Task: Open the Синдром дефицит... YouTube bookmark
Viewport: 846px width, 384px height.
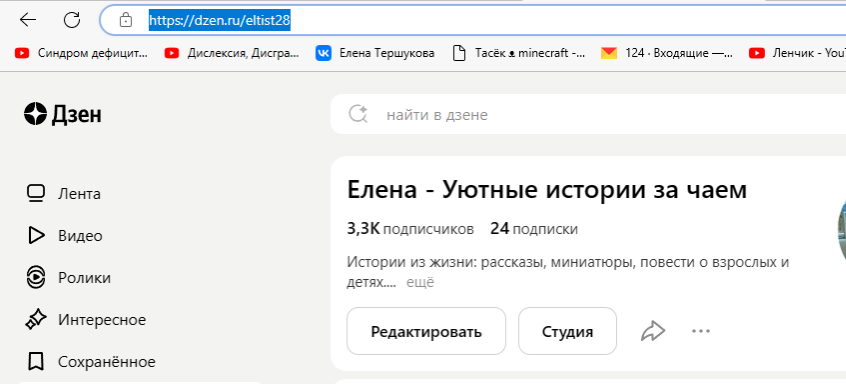Action: tap(81, 53)
